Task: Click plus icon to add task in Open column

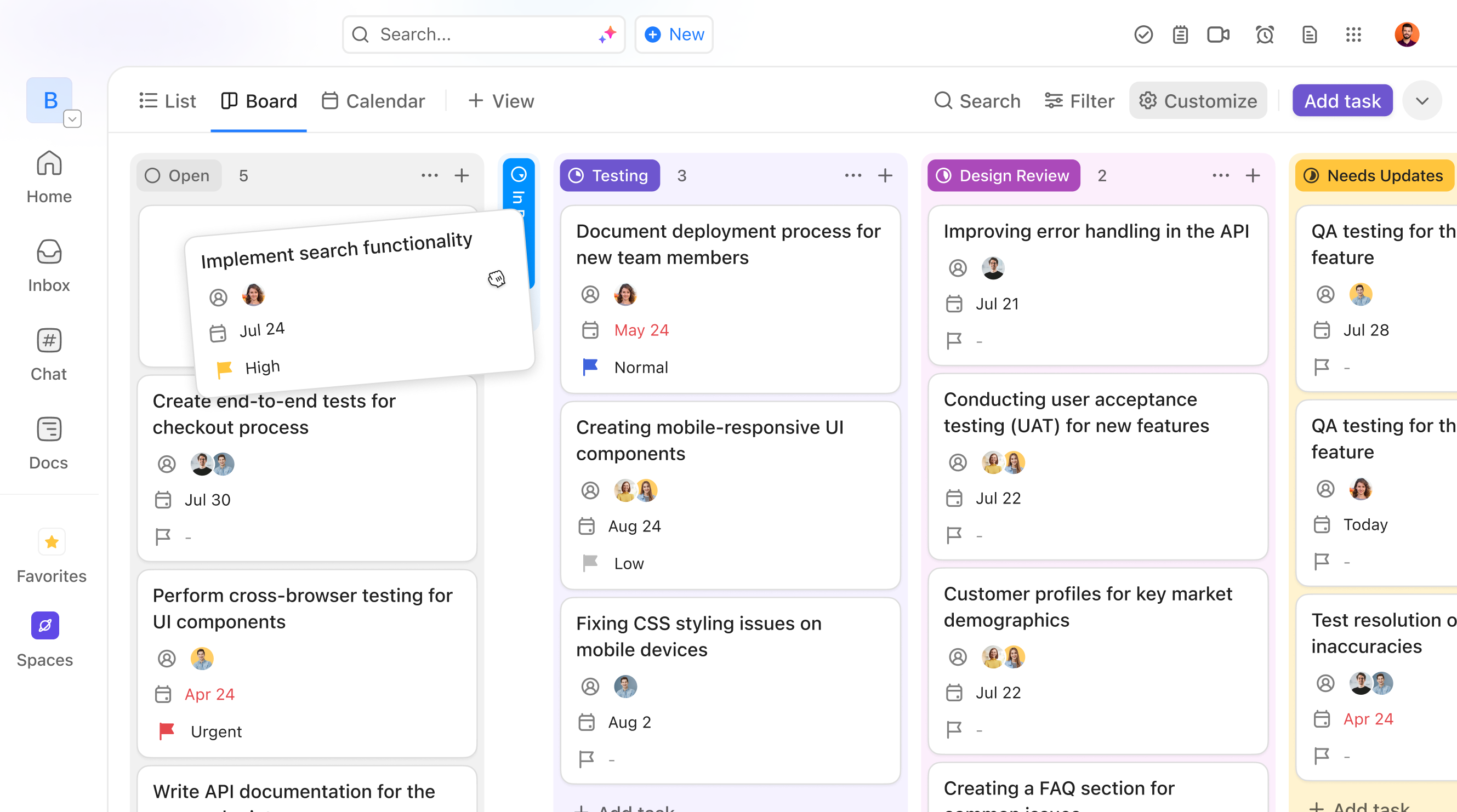Action: [462, 175]
